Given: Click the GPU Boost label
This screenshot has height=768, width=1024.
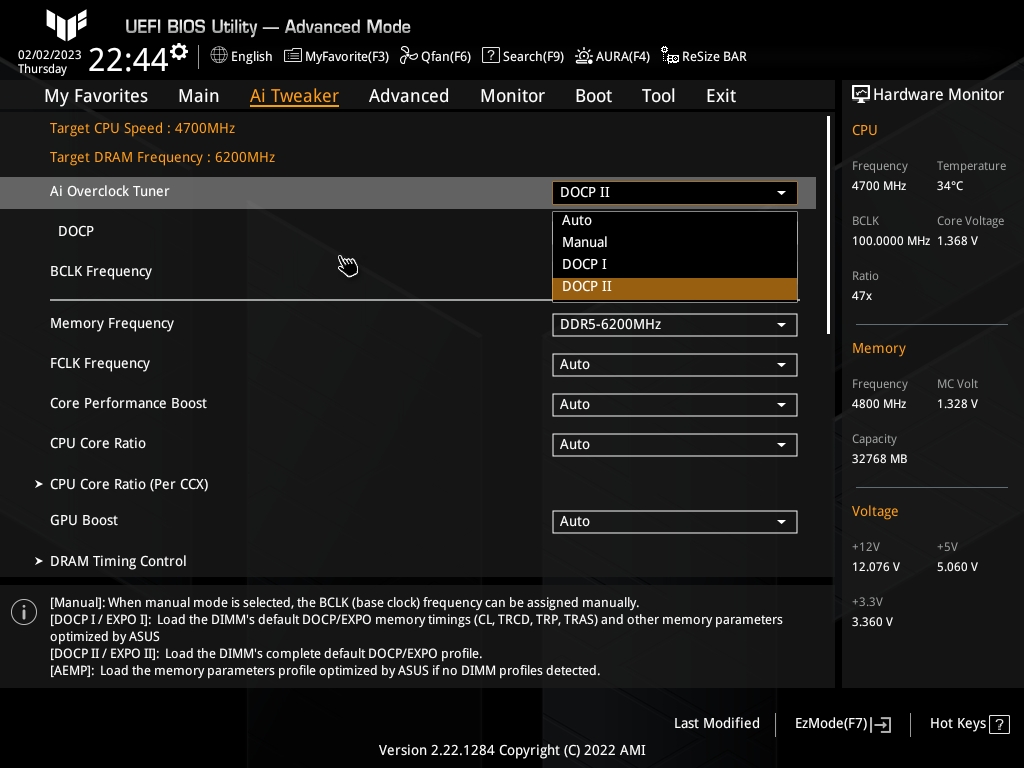Looking at the screenshot, I should point(84,520).
